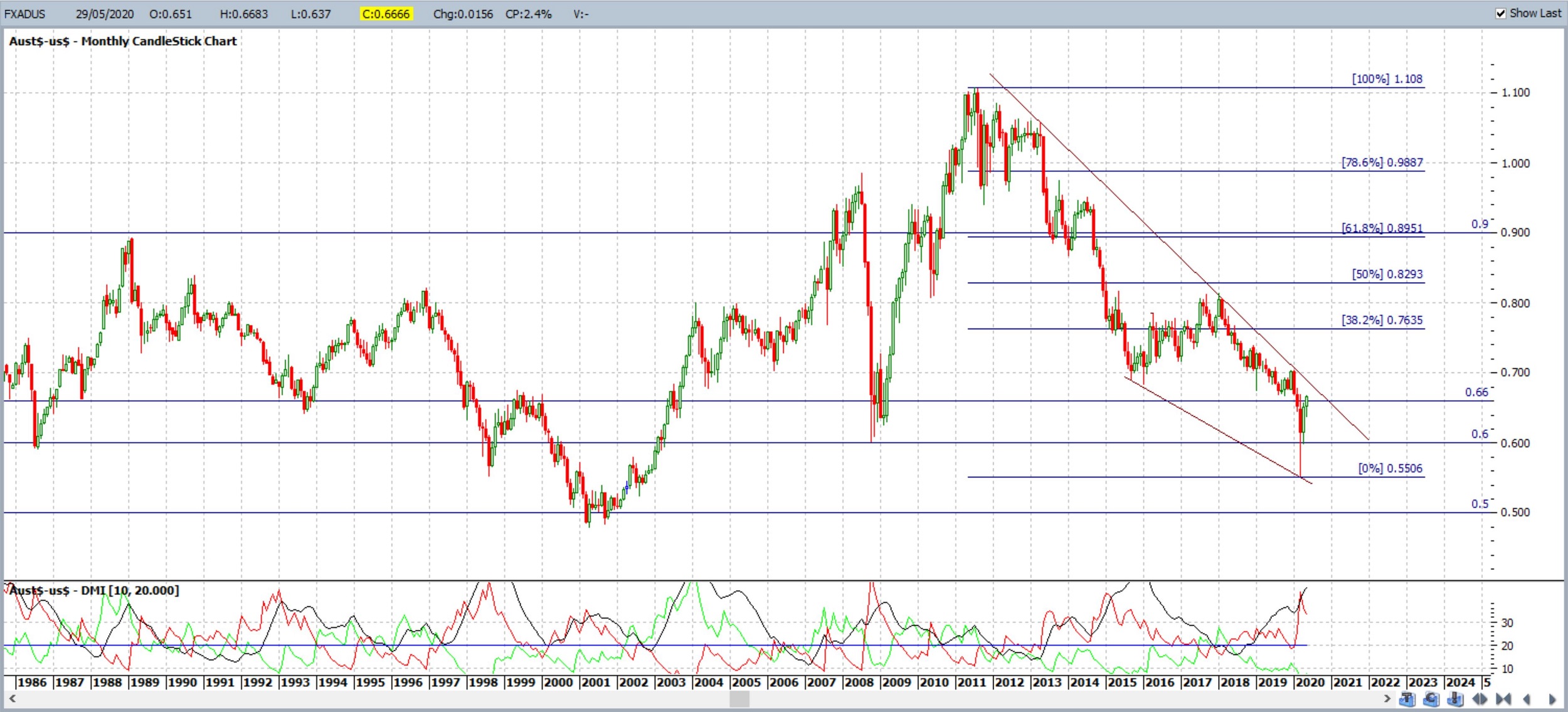Click the 0.5 horizontal line label
The height and width of the screenshot is (712, 1568).
pyautogui.click(x=1480, y=504)
